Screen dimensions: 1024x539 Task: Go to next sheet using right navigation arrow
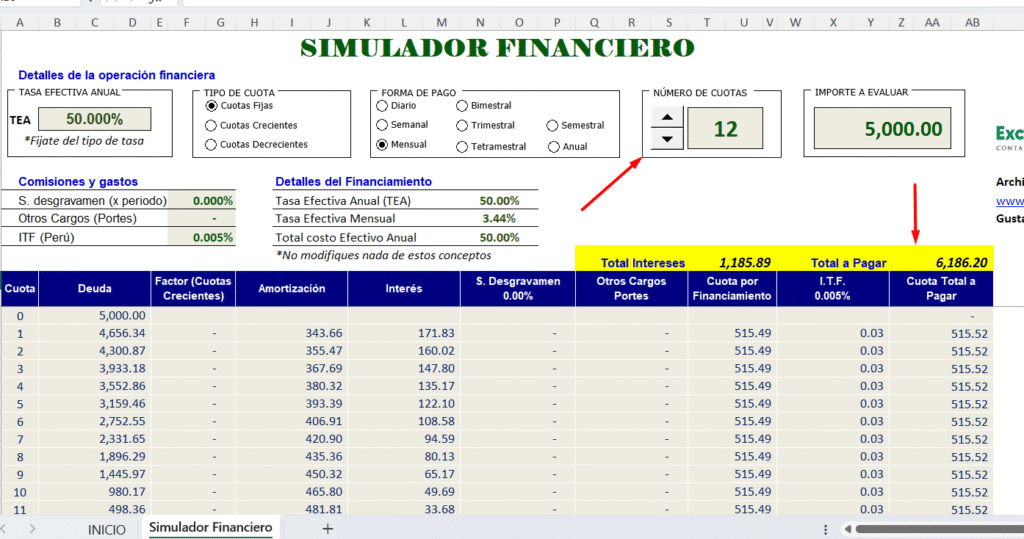pos(33,528)
